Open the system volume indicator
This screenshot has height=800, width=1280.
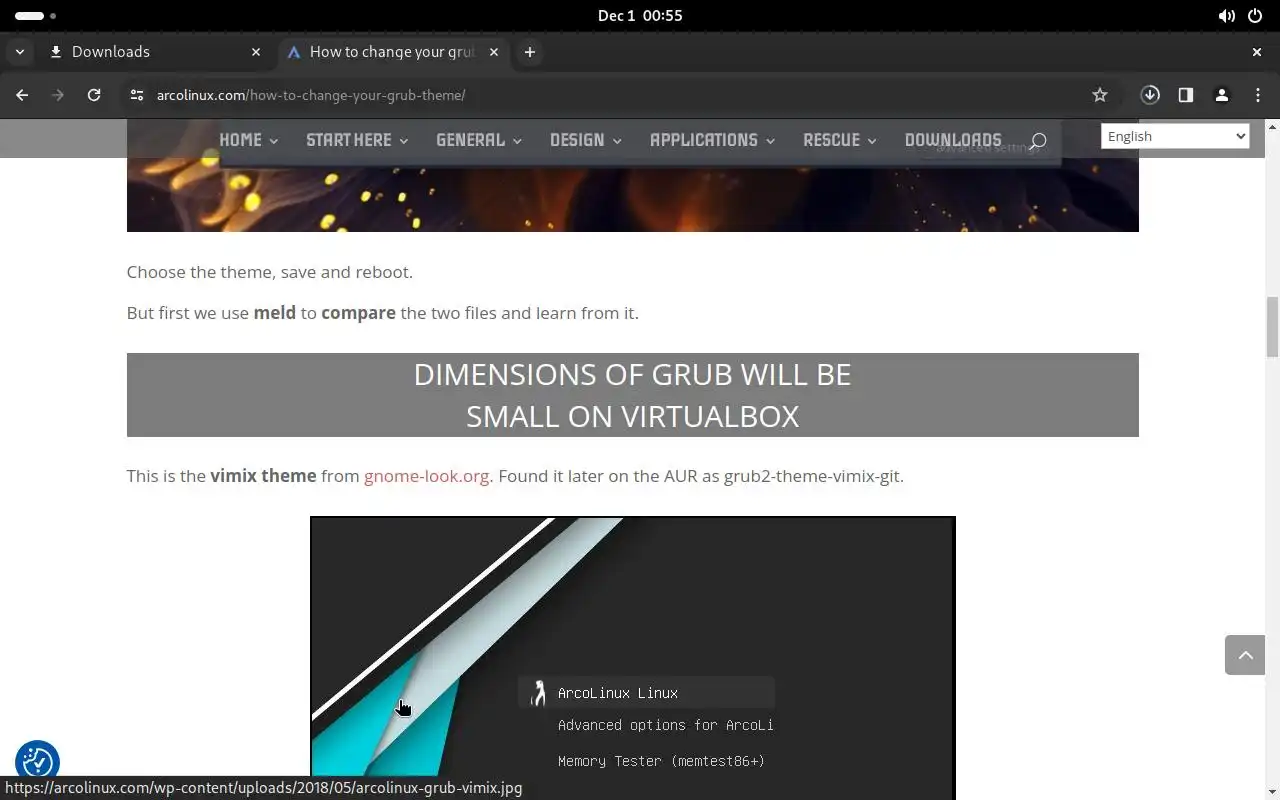pyautogui.click(x=1227, y=16)
